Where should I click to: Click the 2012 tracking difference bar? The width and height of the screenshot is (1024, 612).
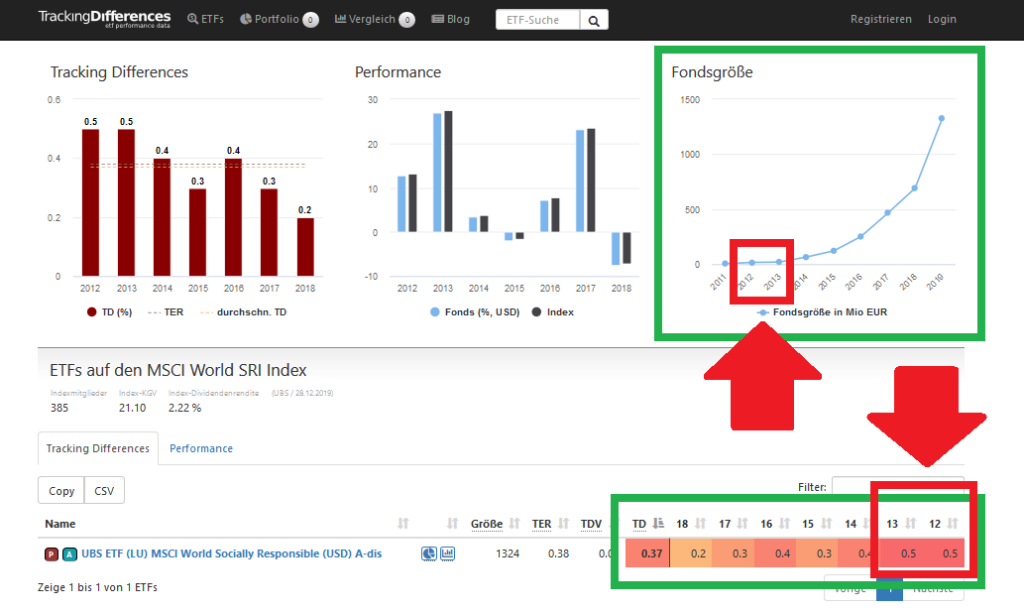pos(90,202)
